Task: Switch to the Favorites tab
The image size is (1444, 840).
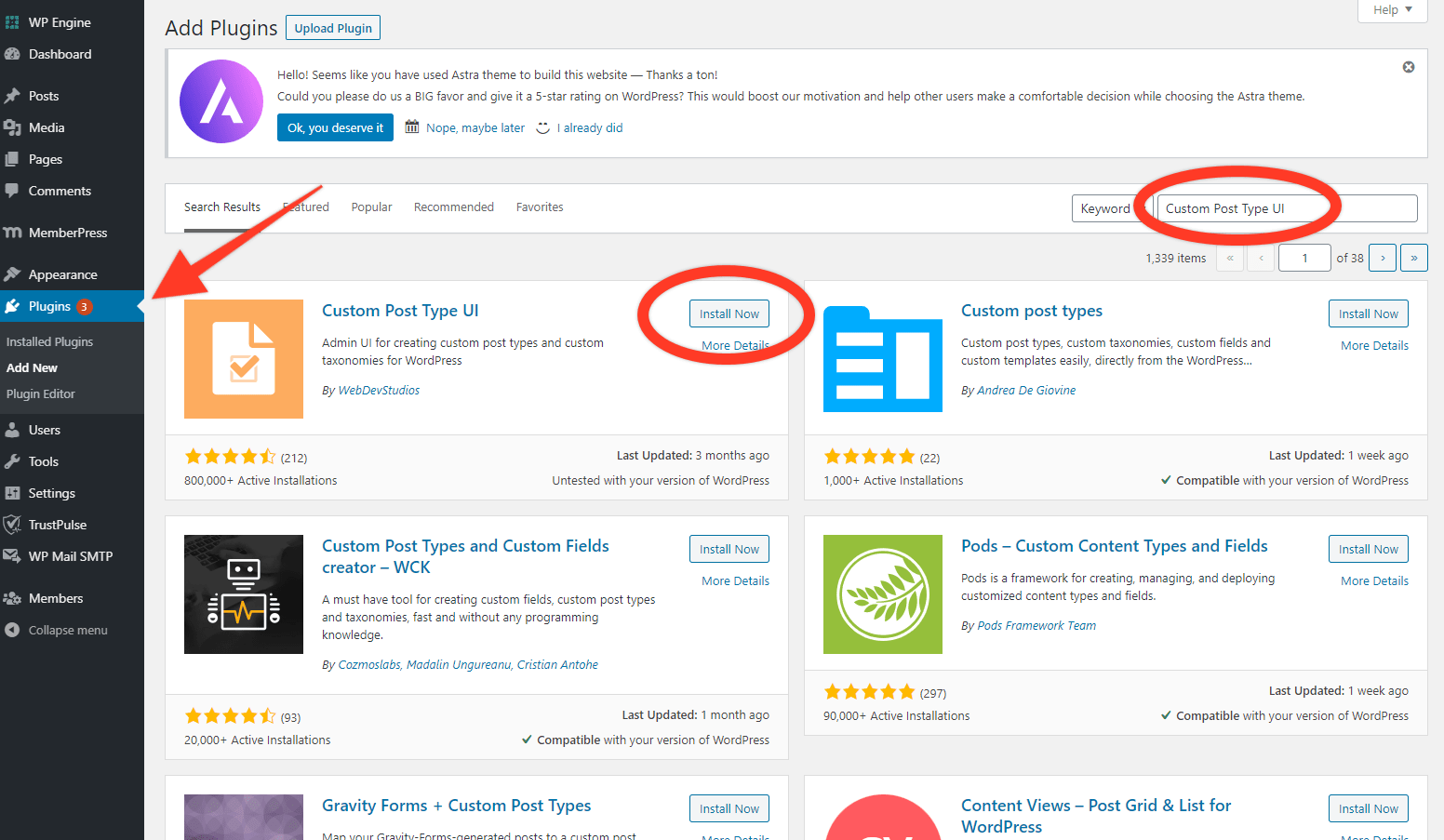Action: click(540, 207)
